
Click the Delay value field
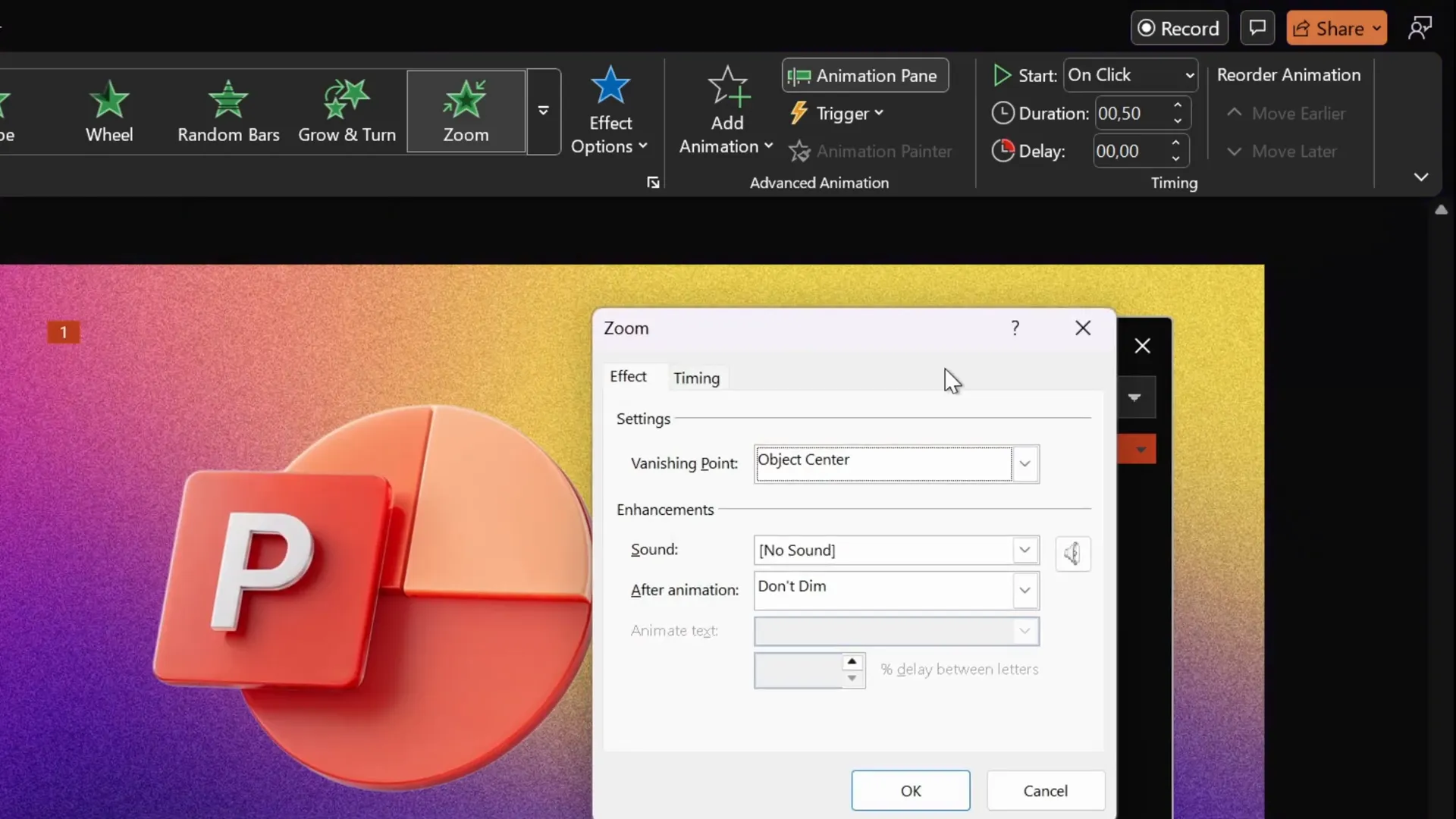pos(1128,151)
